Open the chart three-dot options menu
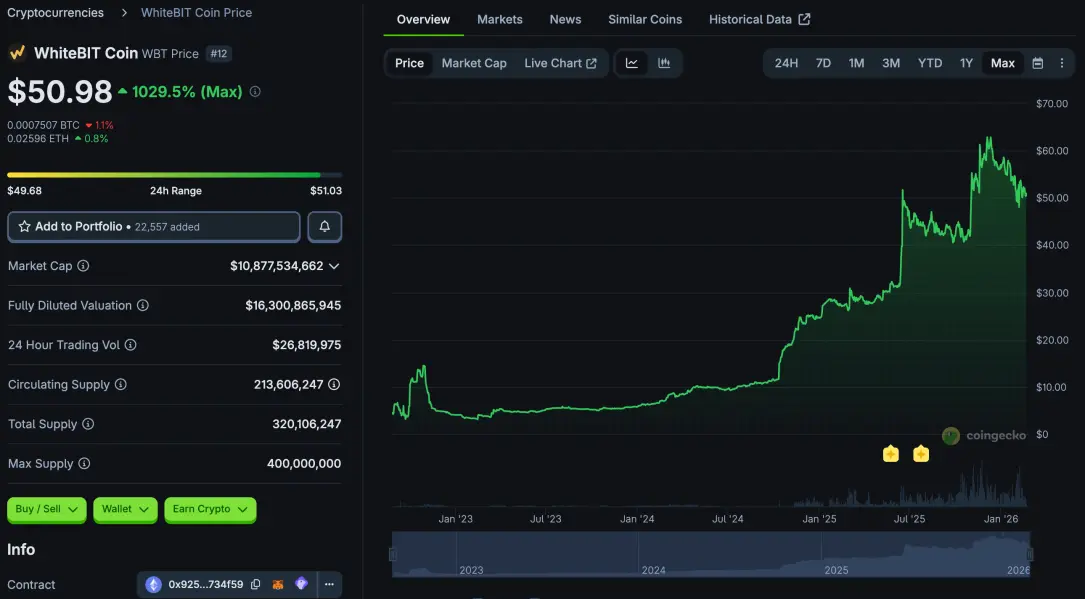The image size is (1085, 599). pyautogui.click(x=1061, y=63)
